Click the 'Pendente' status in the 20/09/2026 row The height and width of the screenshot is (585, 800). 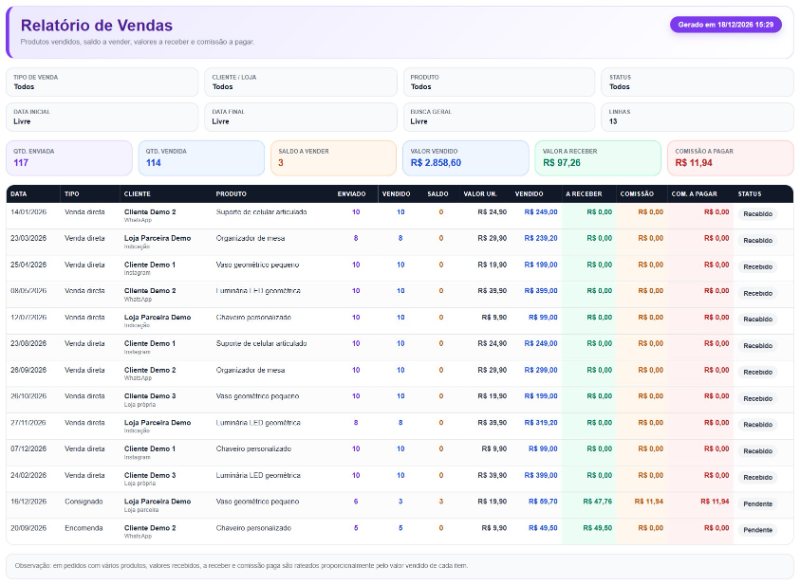tap(758, 530)
